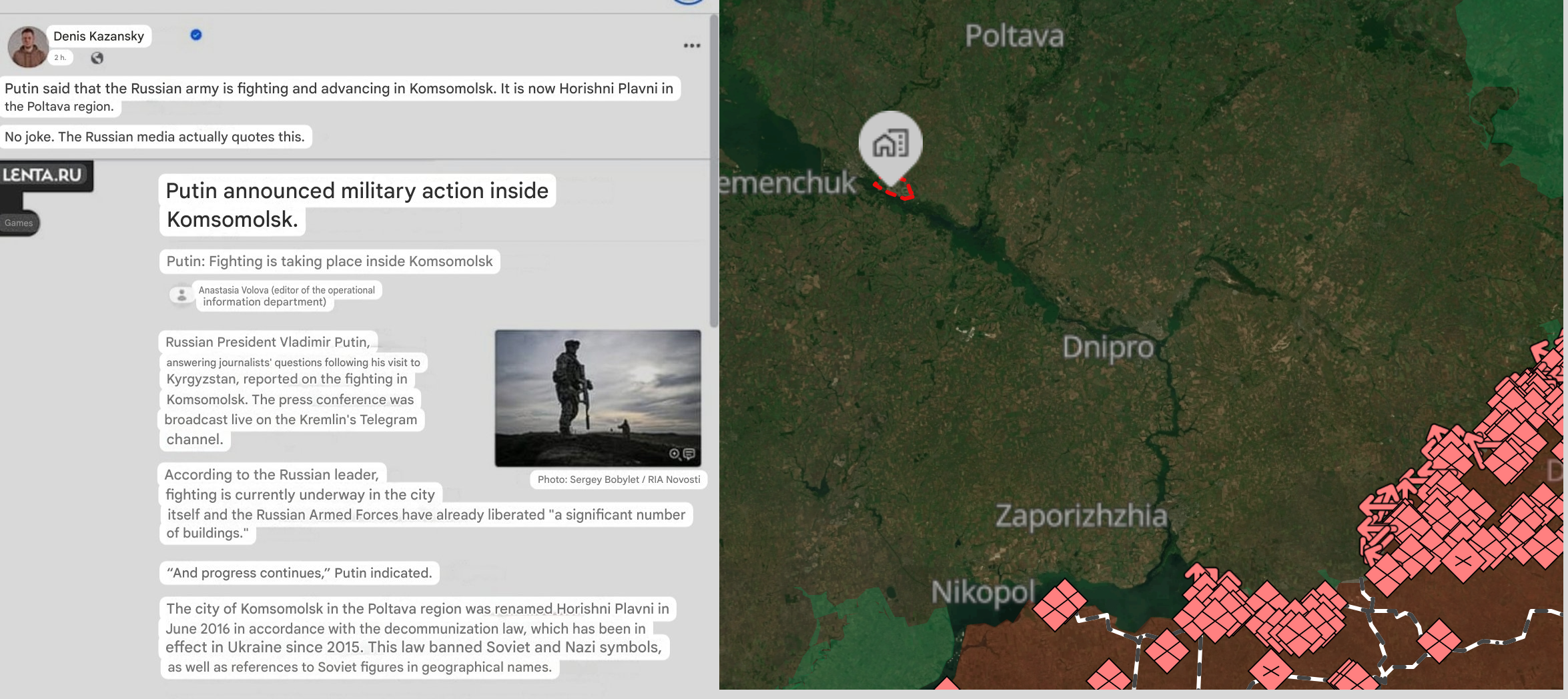Click the pink unit marker beside Nikopol

(1060, 604)
